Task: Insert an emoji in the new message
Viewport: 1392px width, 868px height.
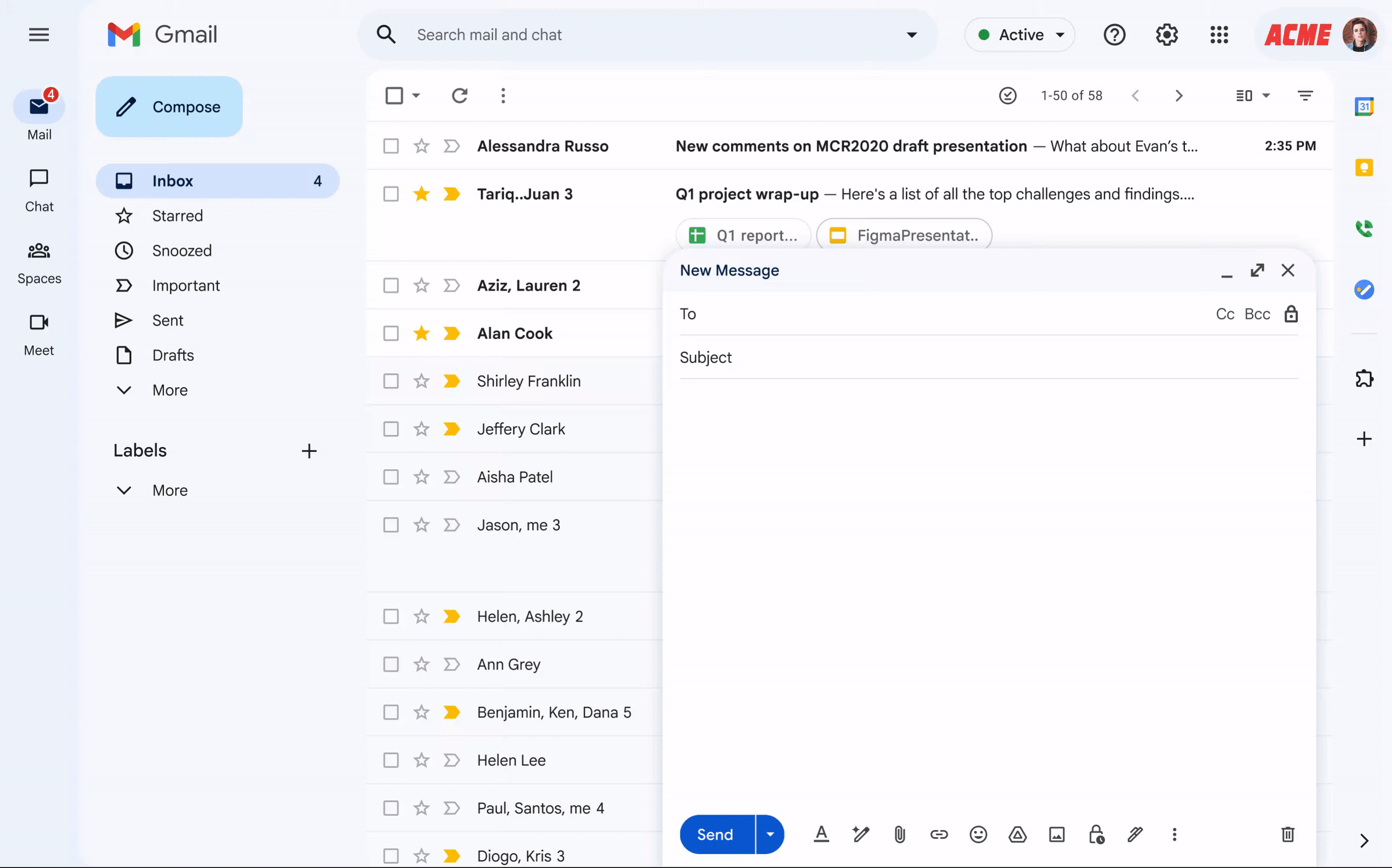Action: pos(978,834)
